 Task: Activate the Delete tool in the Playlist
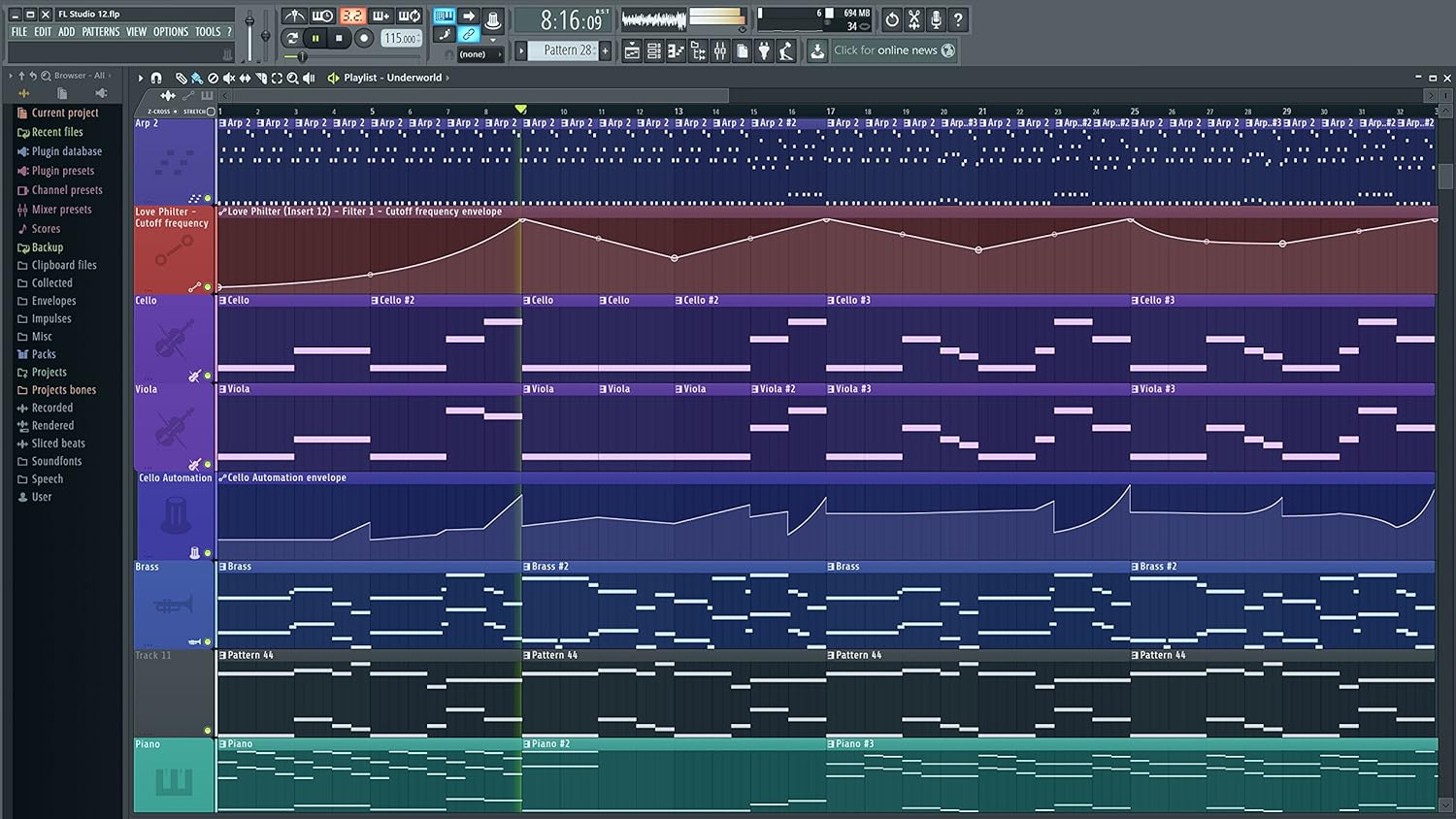(x=213, y=78)
